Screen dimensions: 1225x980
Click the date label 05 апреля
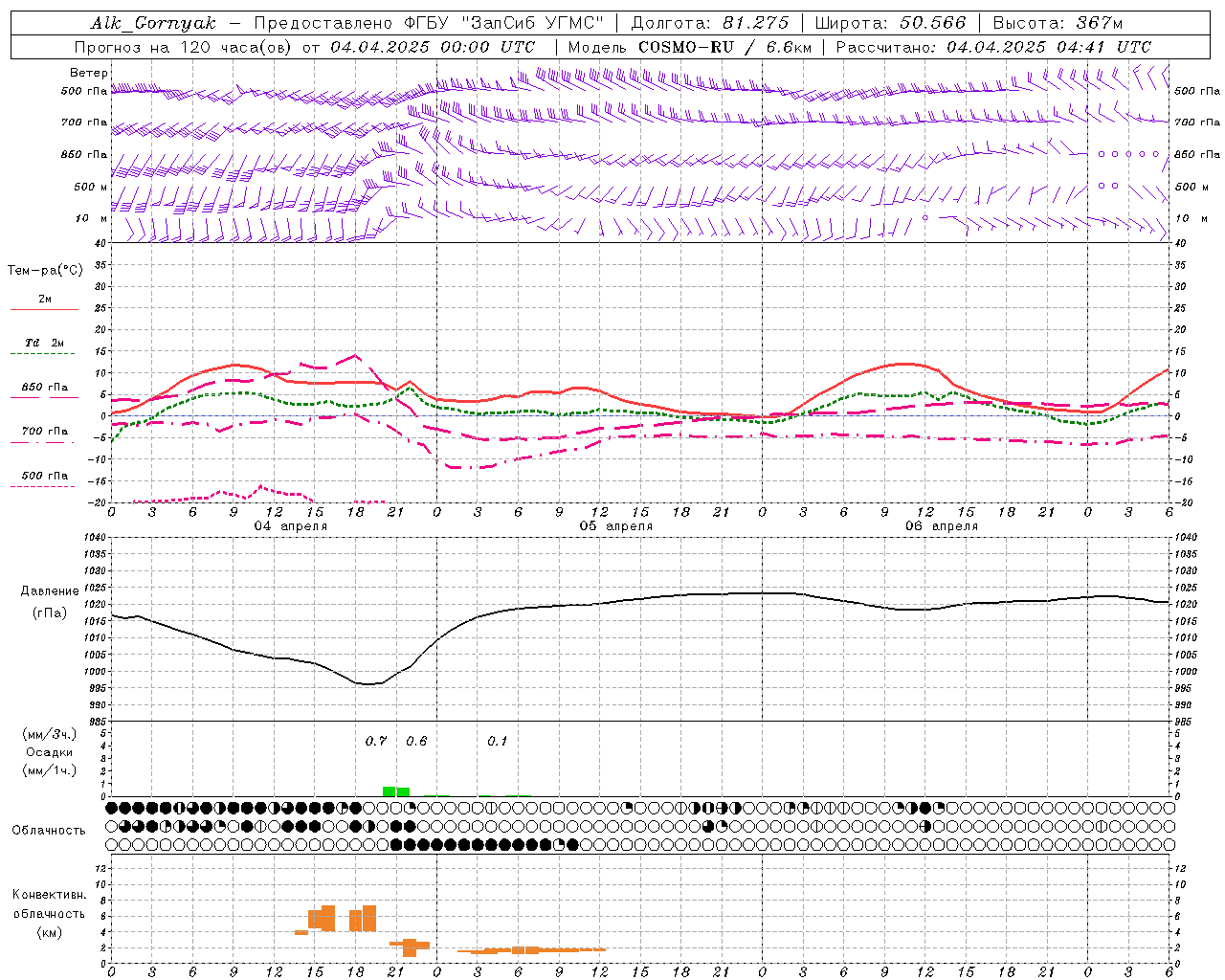(615, 526)
